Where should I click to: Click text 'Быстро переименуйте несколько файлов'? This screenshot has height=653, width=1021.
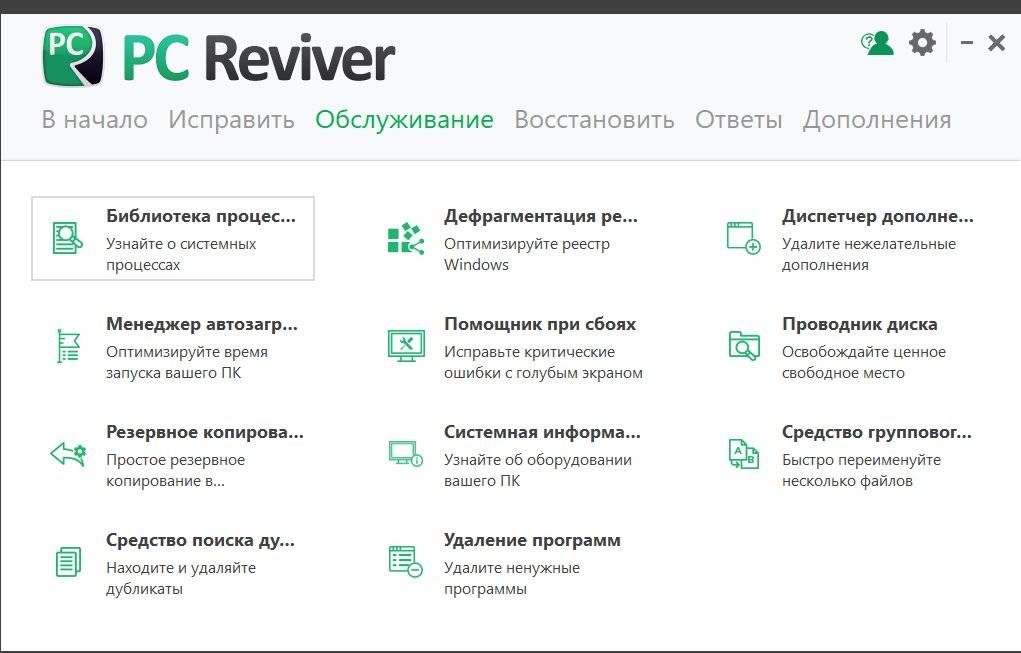(861, 471)
